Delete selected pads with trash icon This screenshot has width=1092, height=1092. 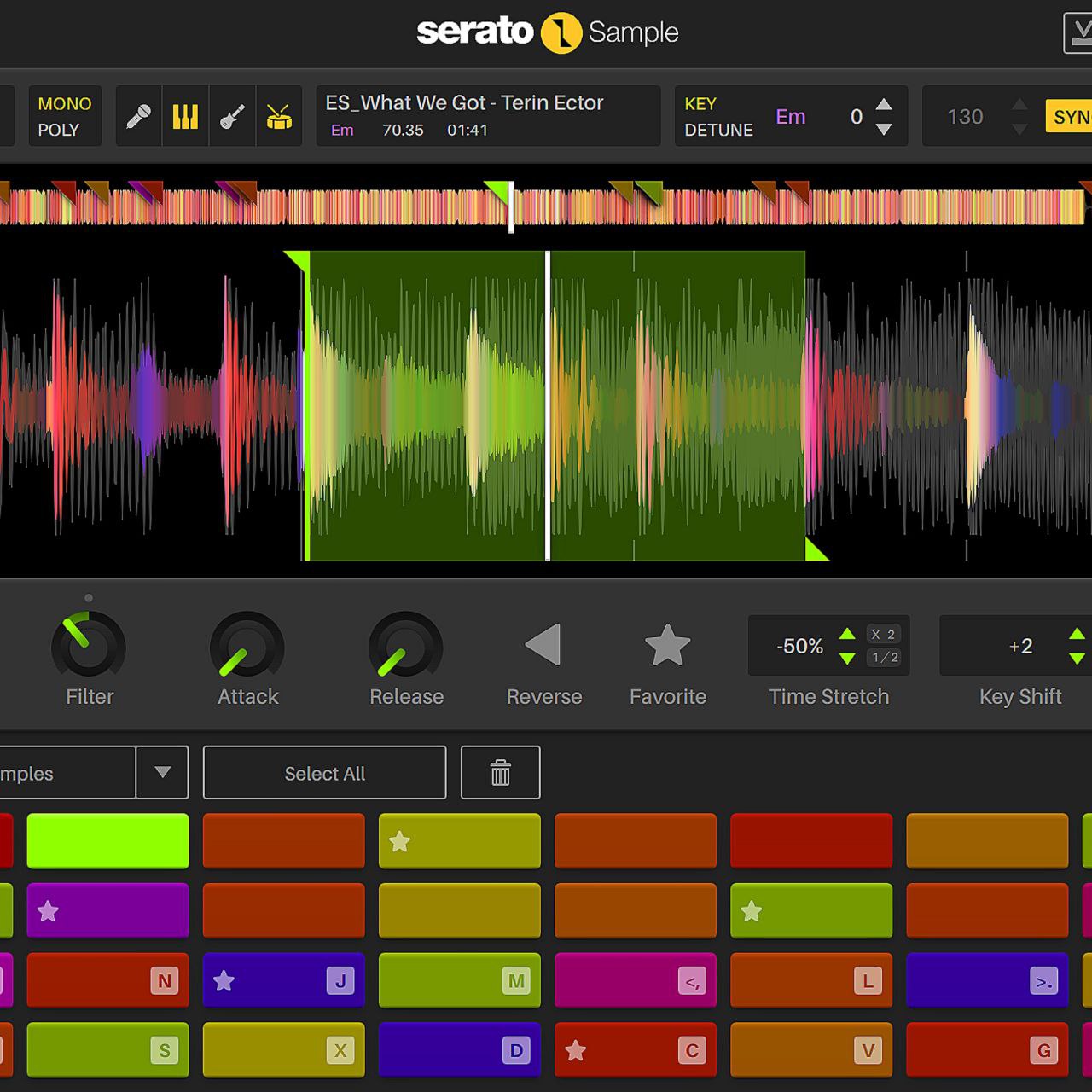(500, 773)
